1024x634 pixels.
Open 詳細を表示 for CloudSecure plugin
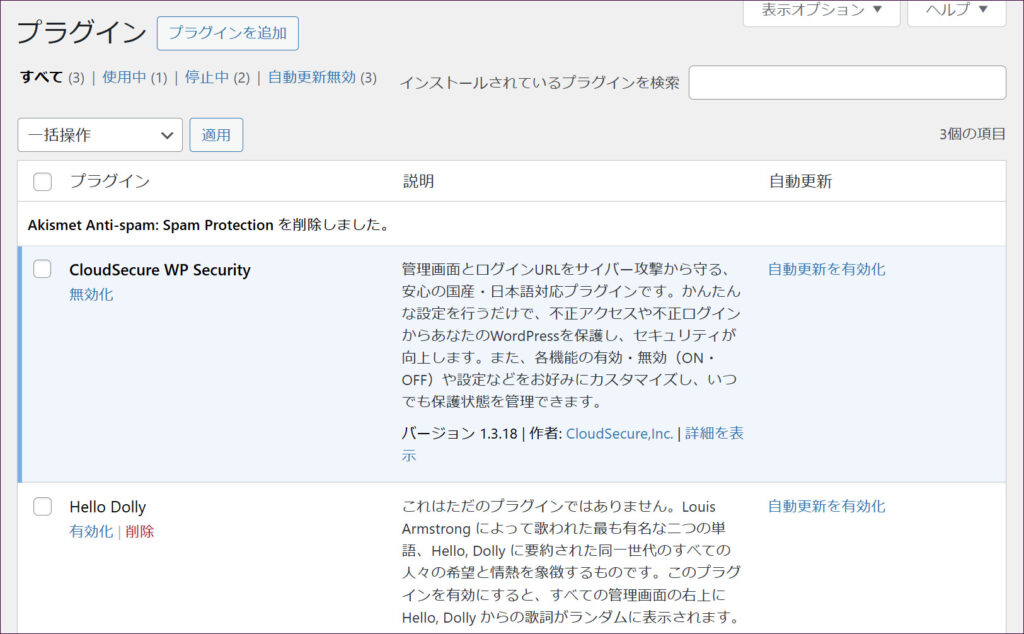(713, 434)
